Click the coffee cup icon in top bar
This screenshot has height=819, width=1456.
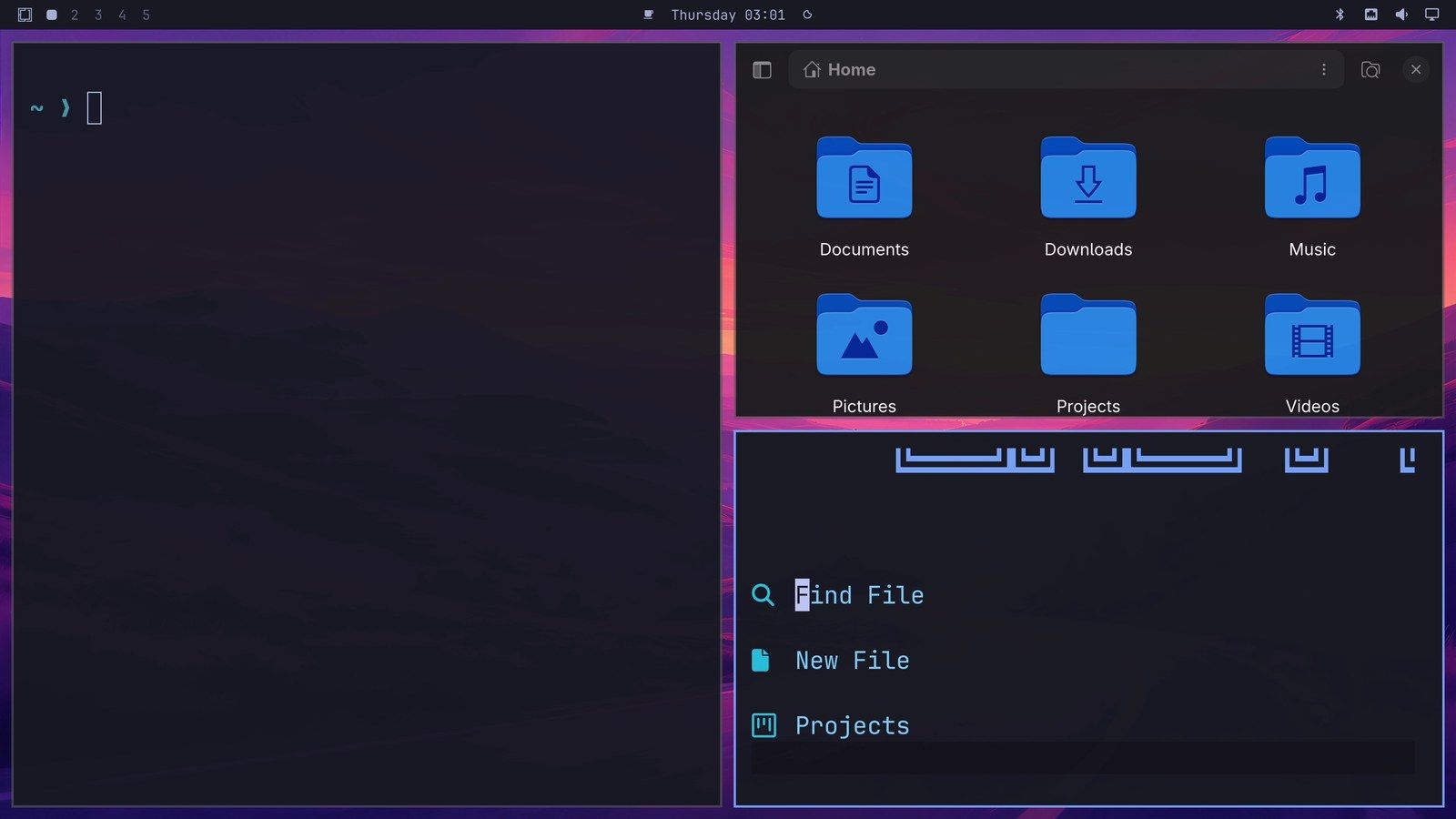649,15
